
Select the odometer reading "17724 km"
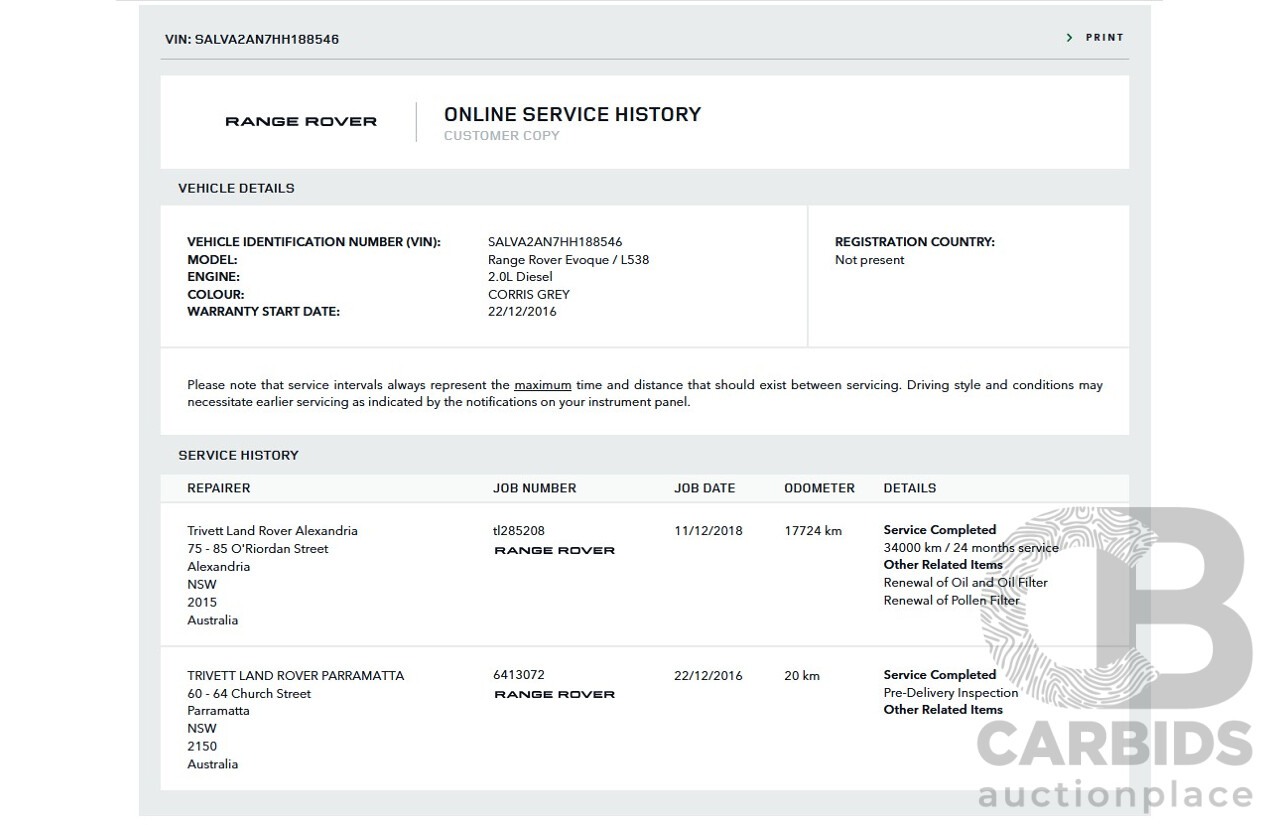coord(814,531)
